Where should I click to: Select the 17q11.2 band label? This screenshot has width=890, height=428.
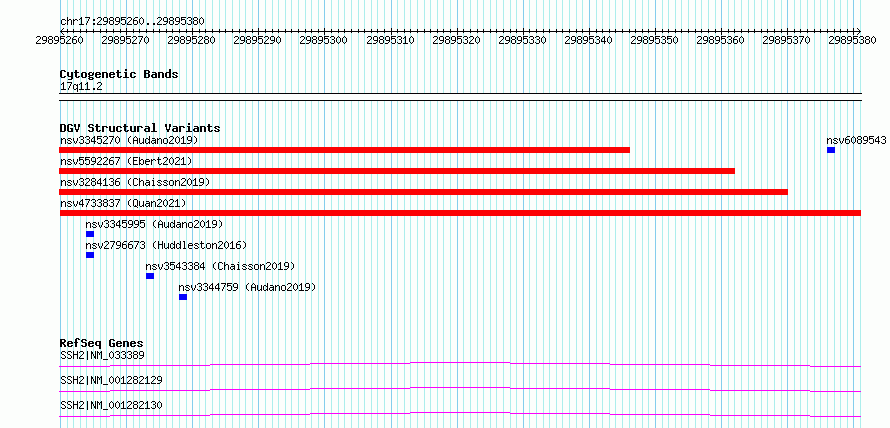point(81,87)
